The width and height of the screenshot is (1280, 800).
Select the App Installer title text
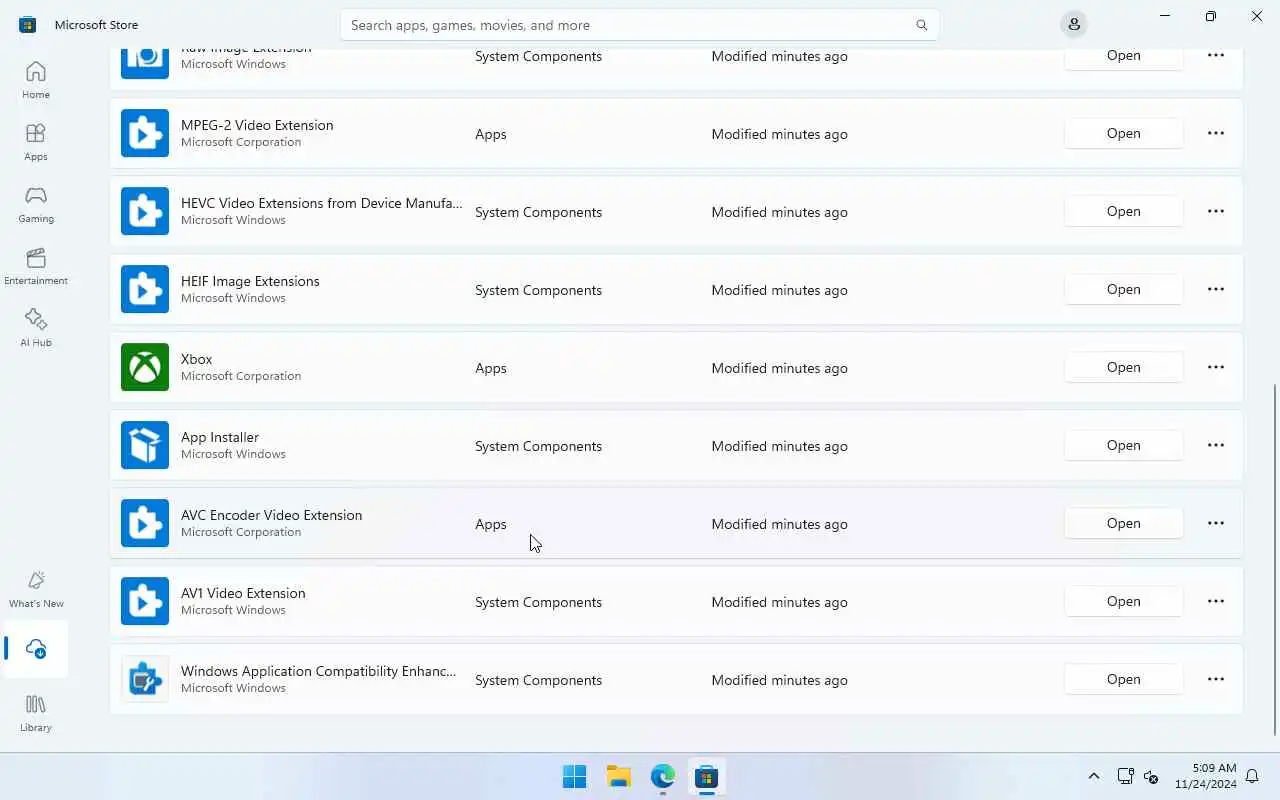(x=220, y=437)
